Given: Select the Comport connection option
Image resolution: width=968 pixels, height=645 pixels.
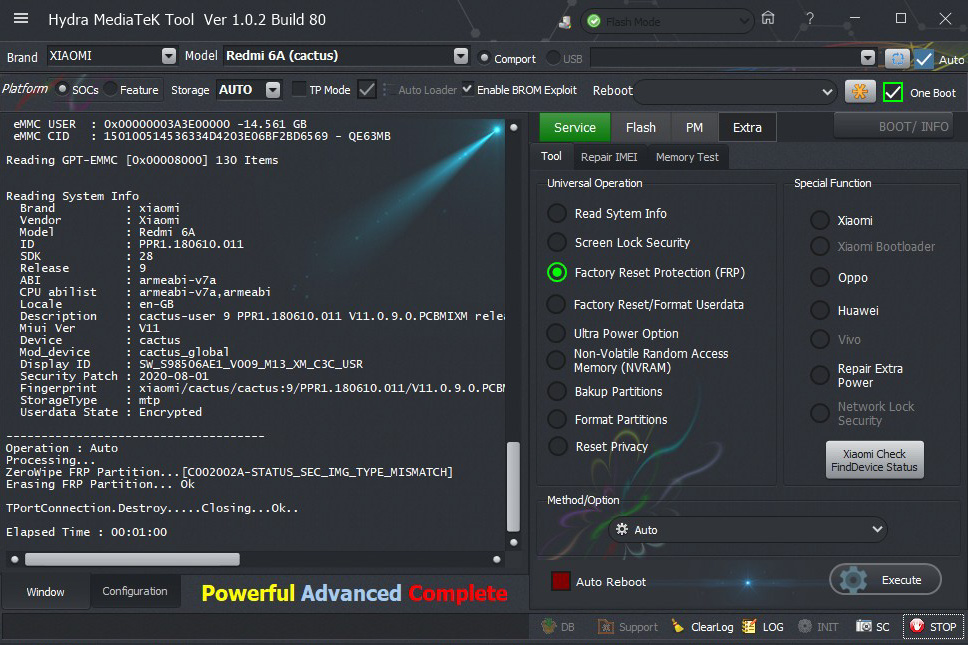Looking at the screenshot, I should pos(484,58).
